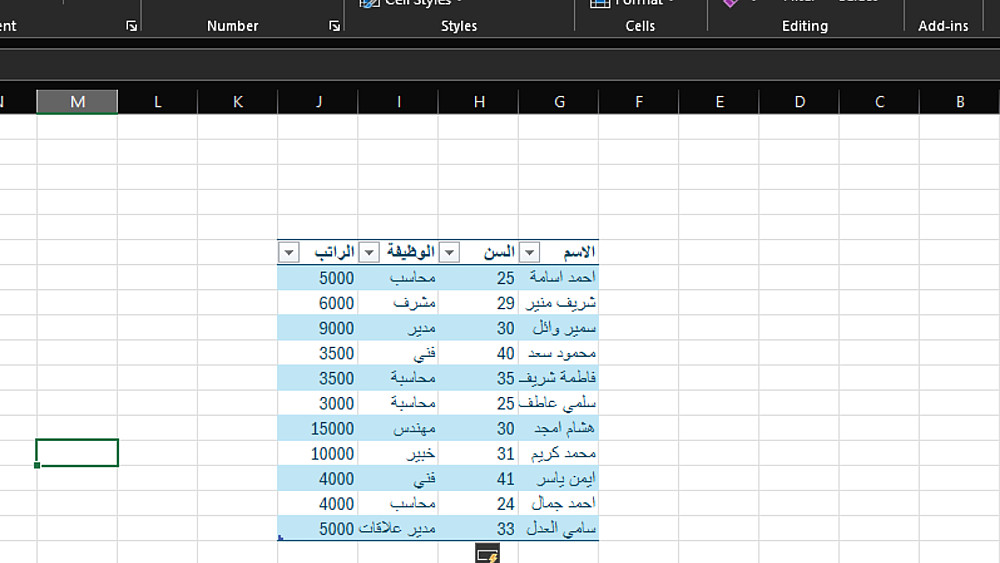Open the filter dropdown for الوظيفة column
This screenshot has height=563, width=1000.
pyautogui.click(x=369, y=252)
